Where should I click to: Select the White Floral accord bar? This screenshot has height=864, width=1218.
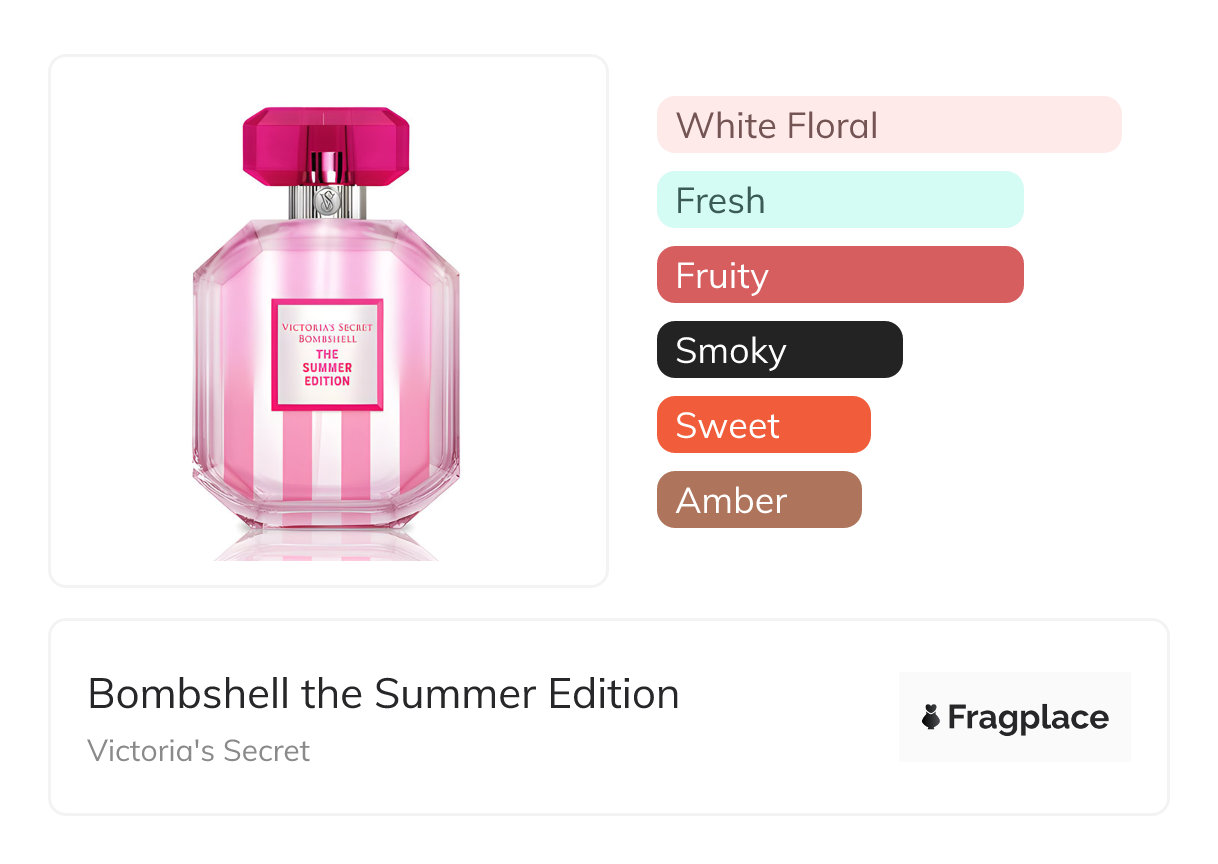(x=888, y=125)
